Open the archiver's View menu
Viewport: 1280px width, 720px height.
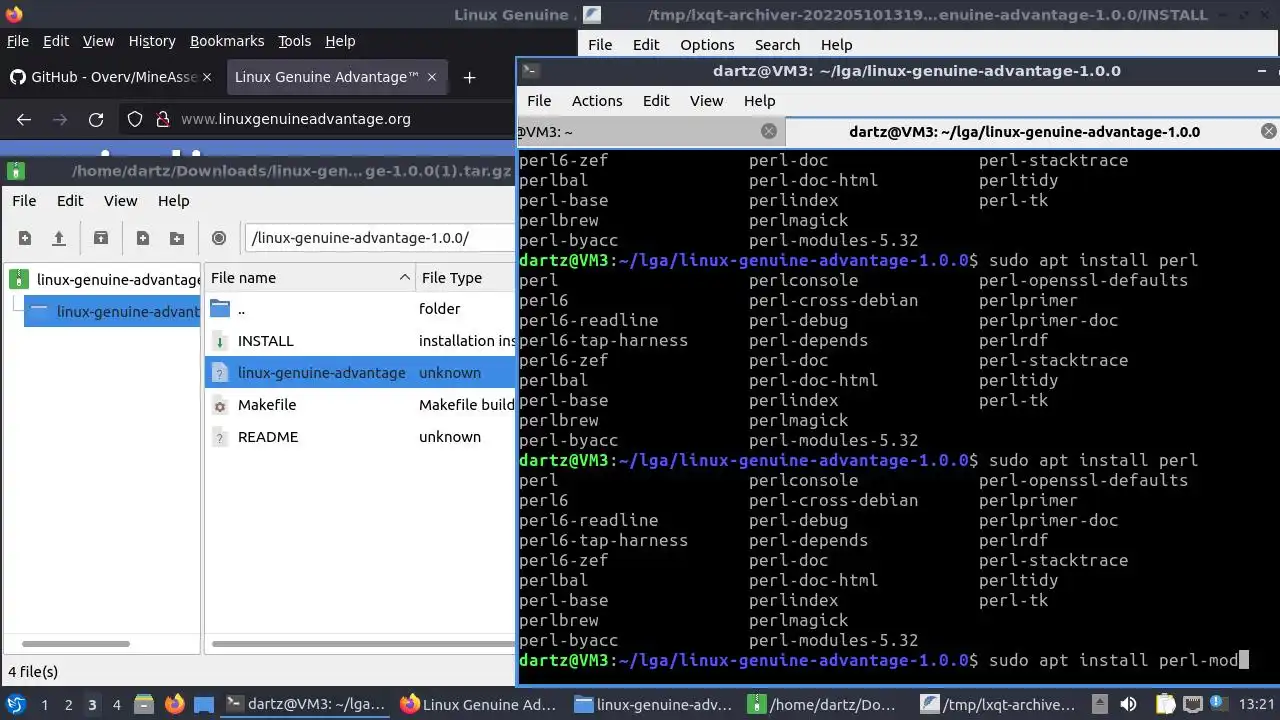coord(120,200)
